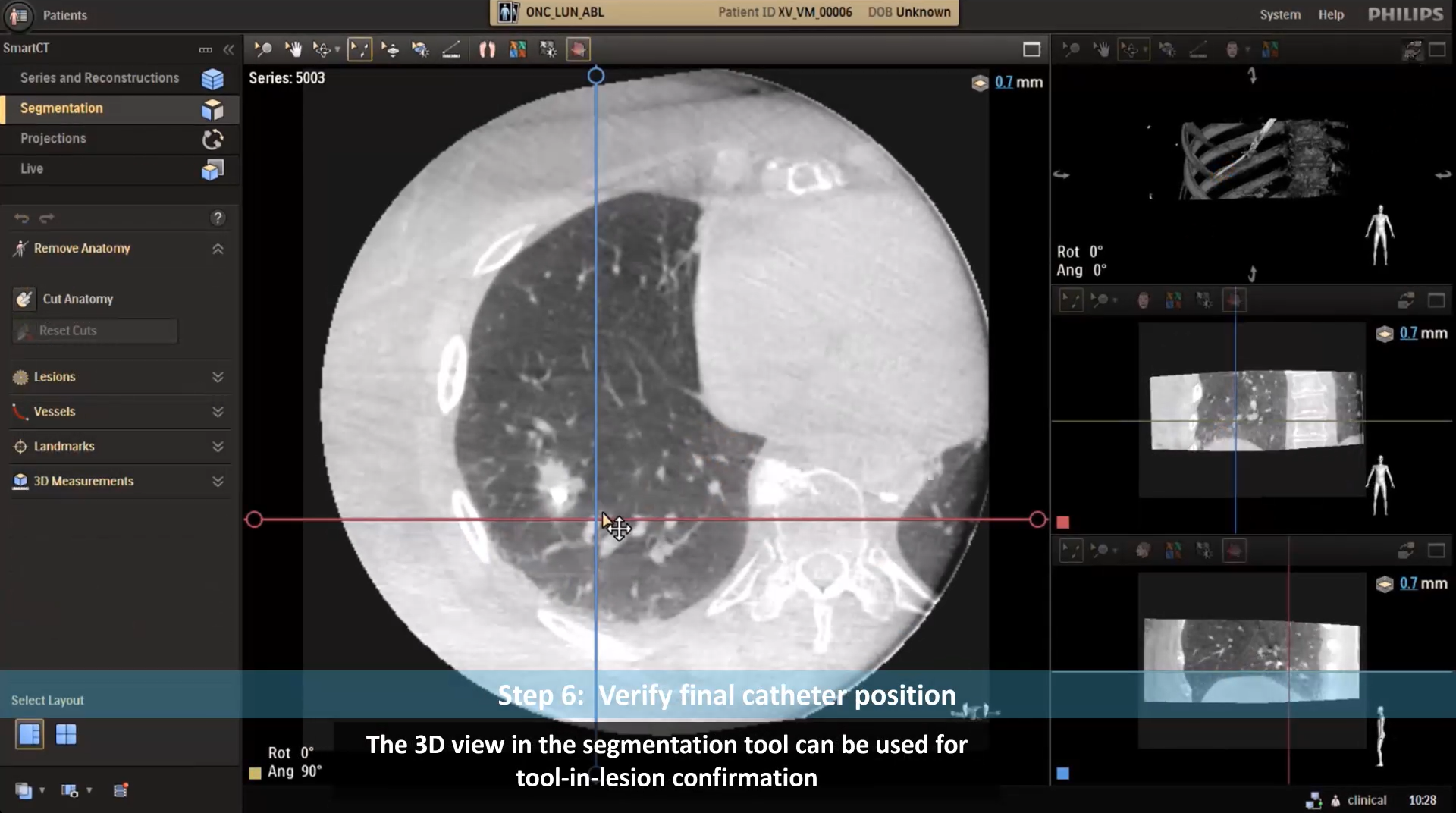Select the four-quadrant grid layout
1456x813 pixels.
tap(66, 734)
